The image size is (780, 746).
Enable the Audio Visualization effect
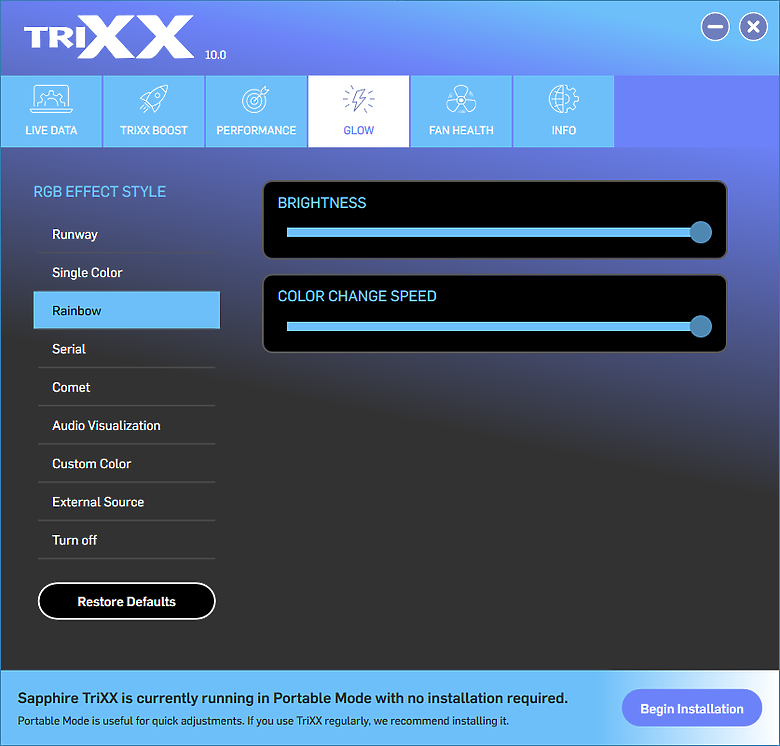(x=126, y=426)
